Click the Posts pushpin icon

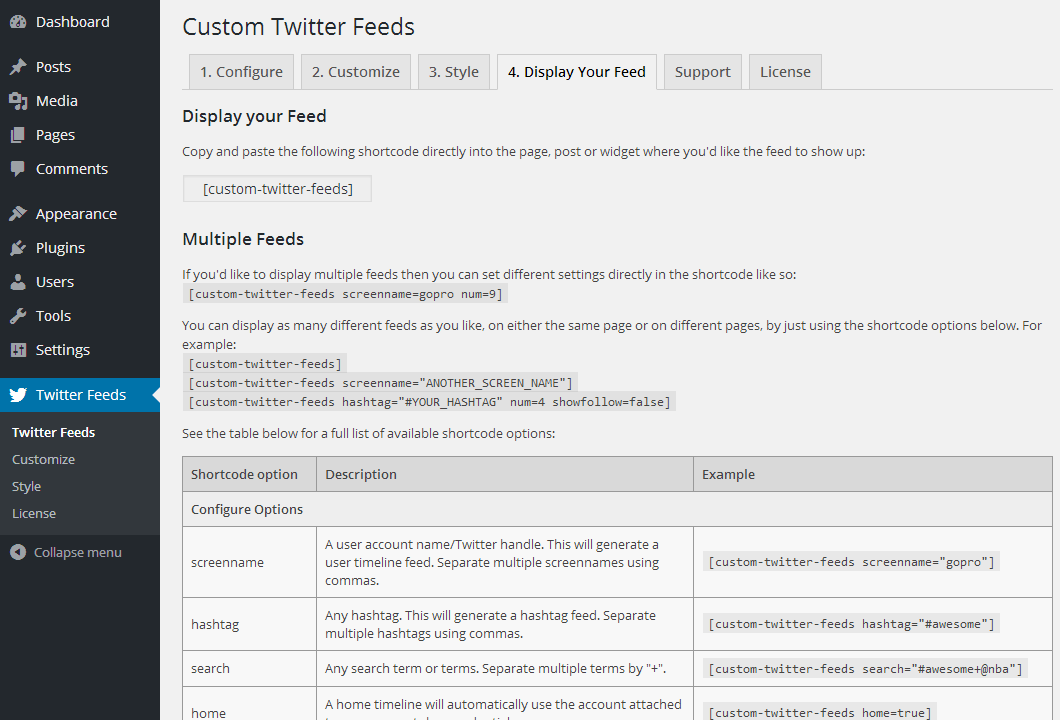tap(18, 67)
